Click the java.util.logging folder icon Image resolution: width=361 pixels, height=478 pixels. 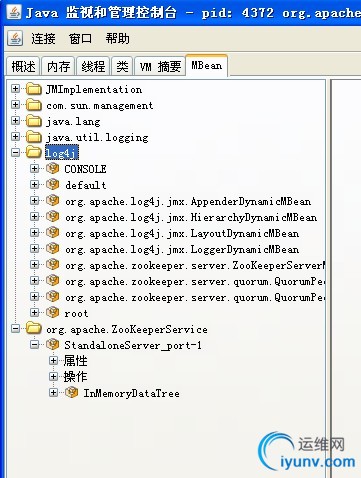tap(33, 137)
